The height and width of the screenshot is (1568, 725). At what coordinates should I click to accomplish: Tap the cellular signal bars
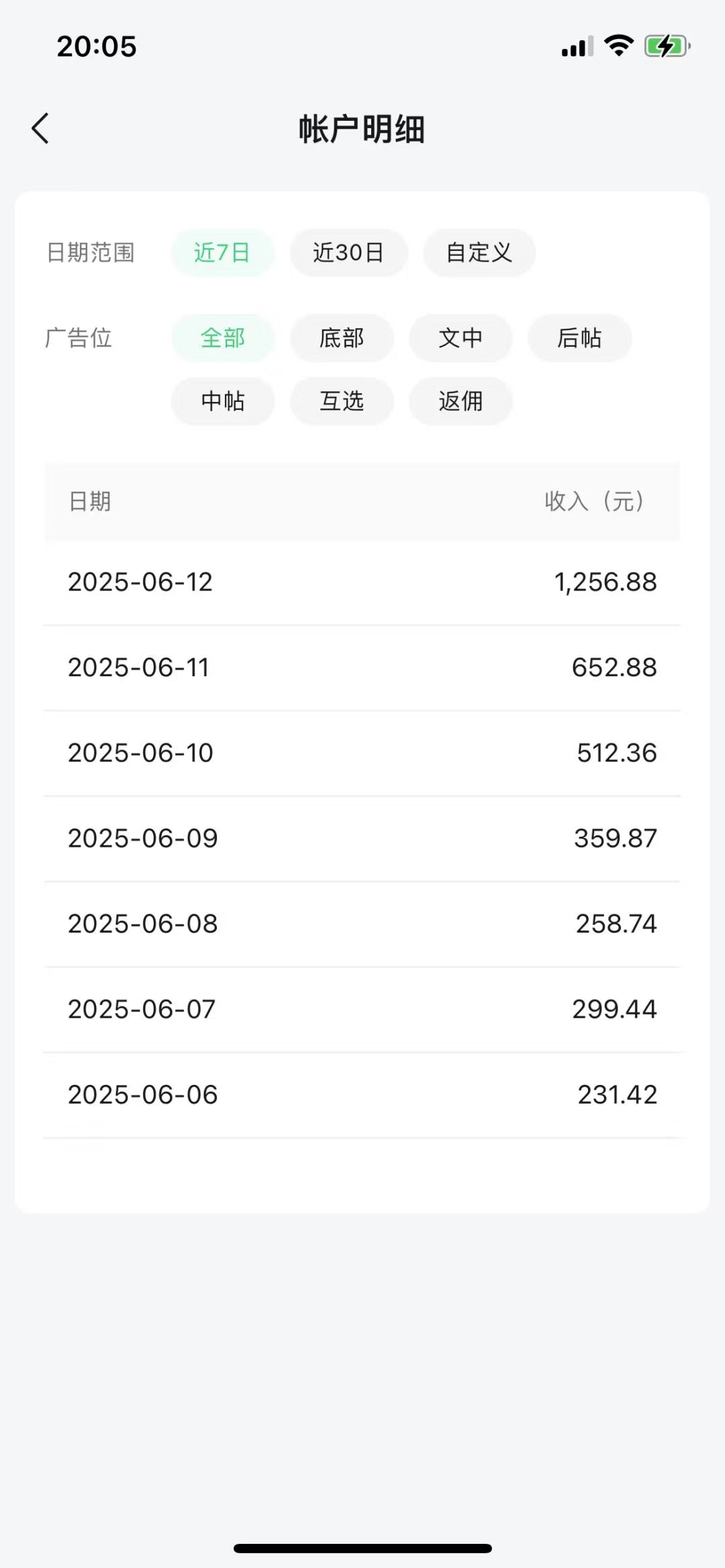coord(577,47)
